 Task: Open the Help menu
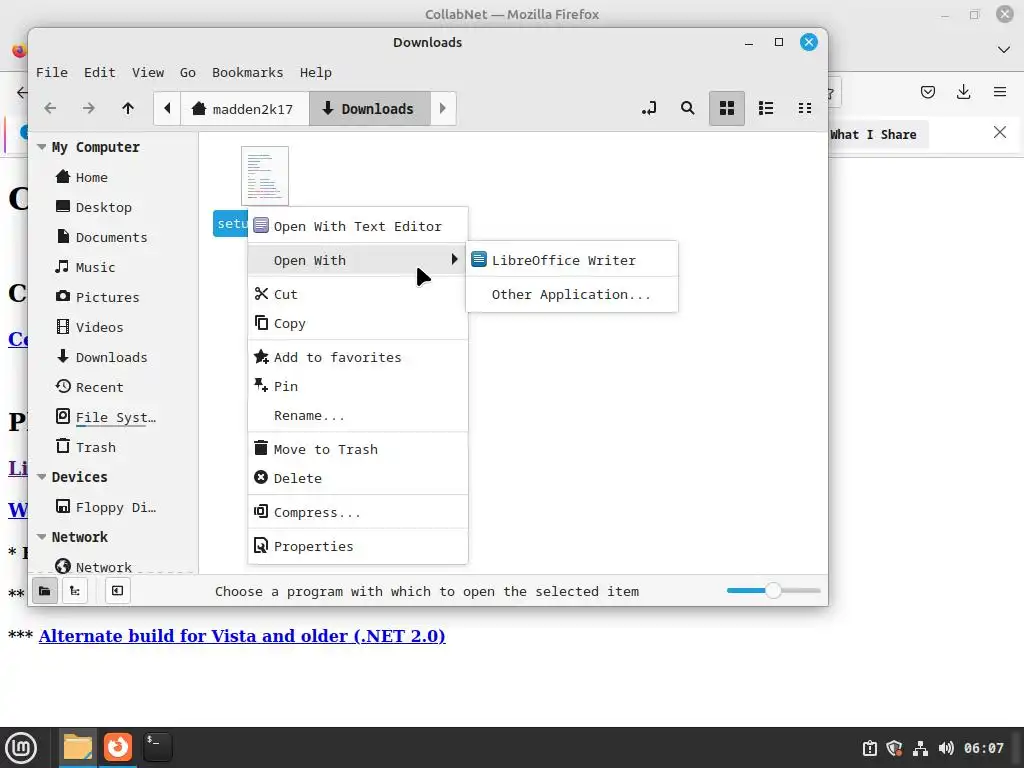pyautogui.click(x=315, y=72)
